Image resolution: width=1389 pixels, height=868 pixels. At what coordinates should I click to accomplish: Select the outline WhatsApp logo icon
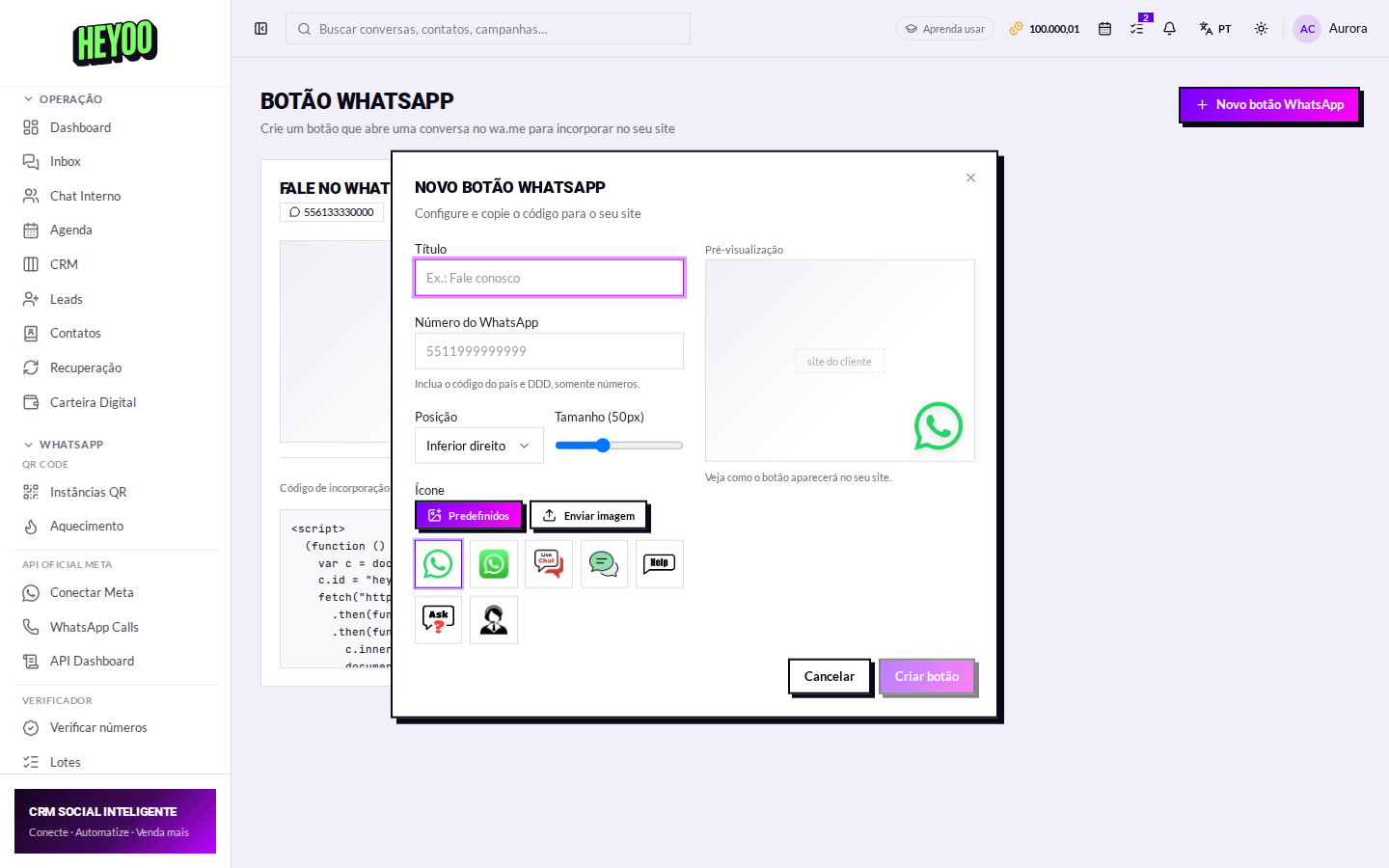pos(438,564)
